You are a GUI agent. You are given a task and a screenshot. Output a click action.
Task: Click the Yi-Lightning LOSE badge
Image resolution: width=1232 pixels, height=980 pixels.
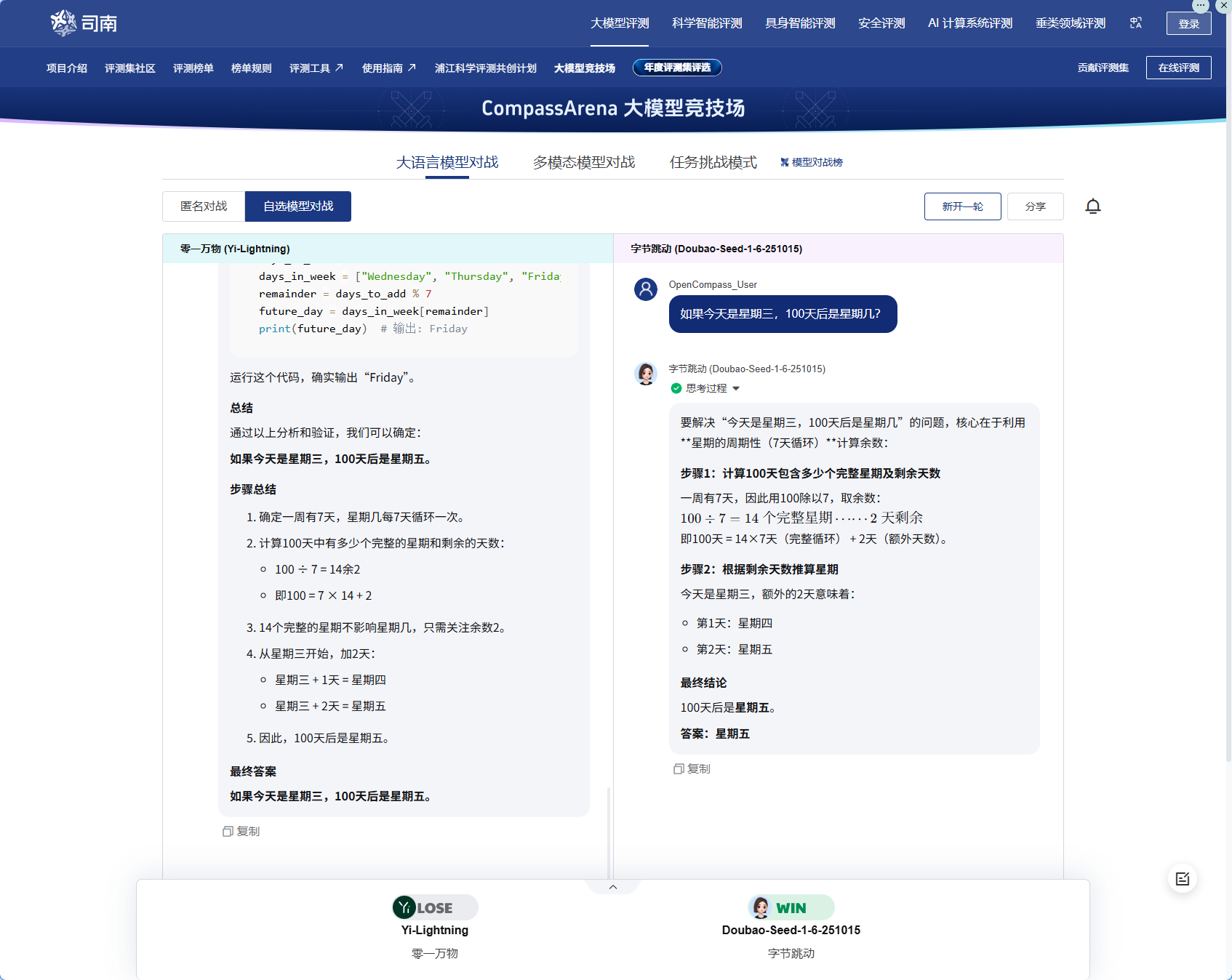point(435,907)
